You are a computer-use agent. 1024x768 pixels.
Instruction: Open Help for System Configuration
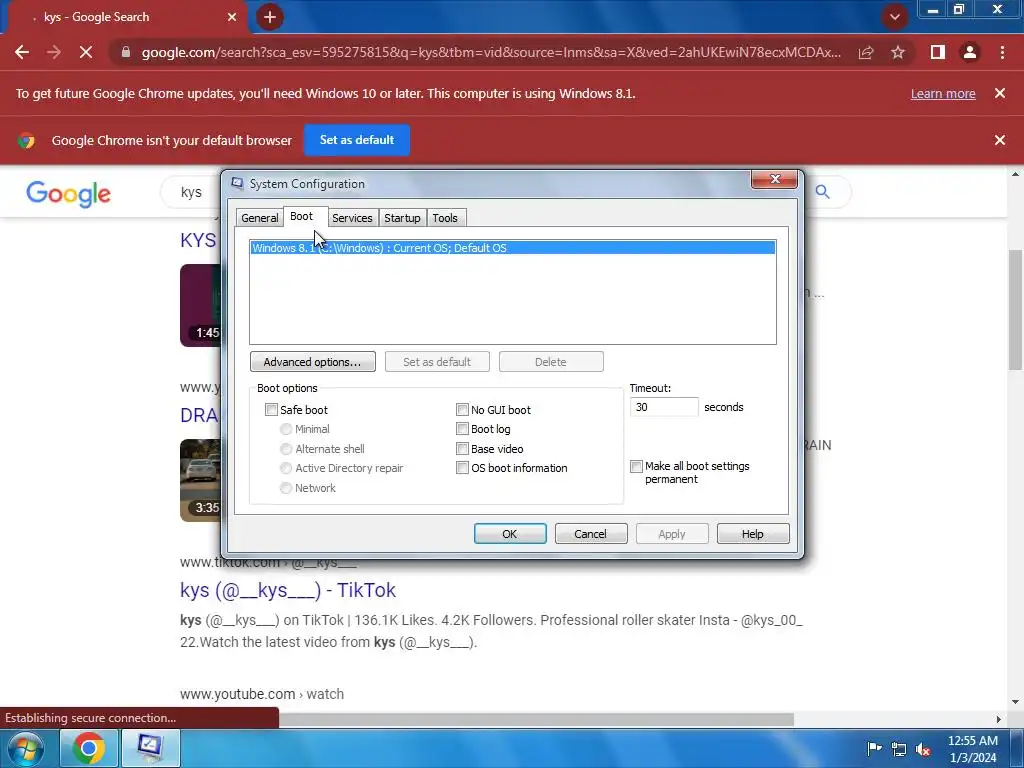pyautogui.click(x=753, y=534)
